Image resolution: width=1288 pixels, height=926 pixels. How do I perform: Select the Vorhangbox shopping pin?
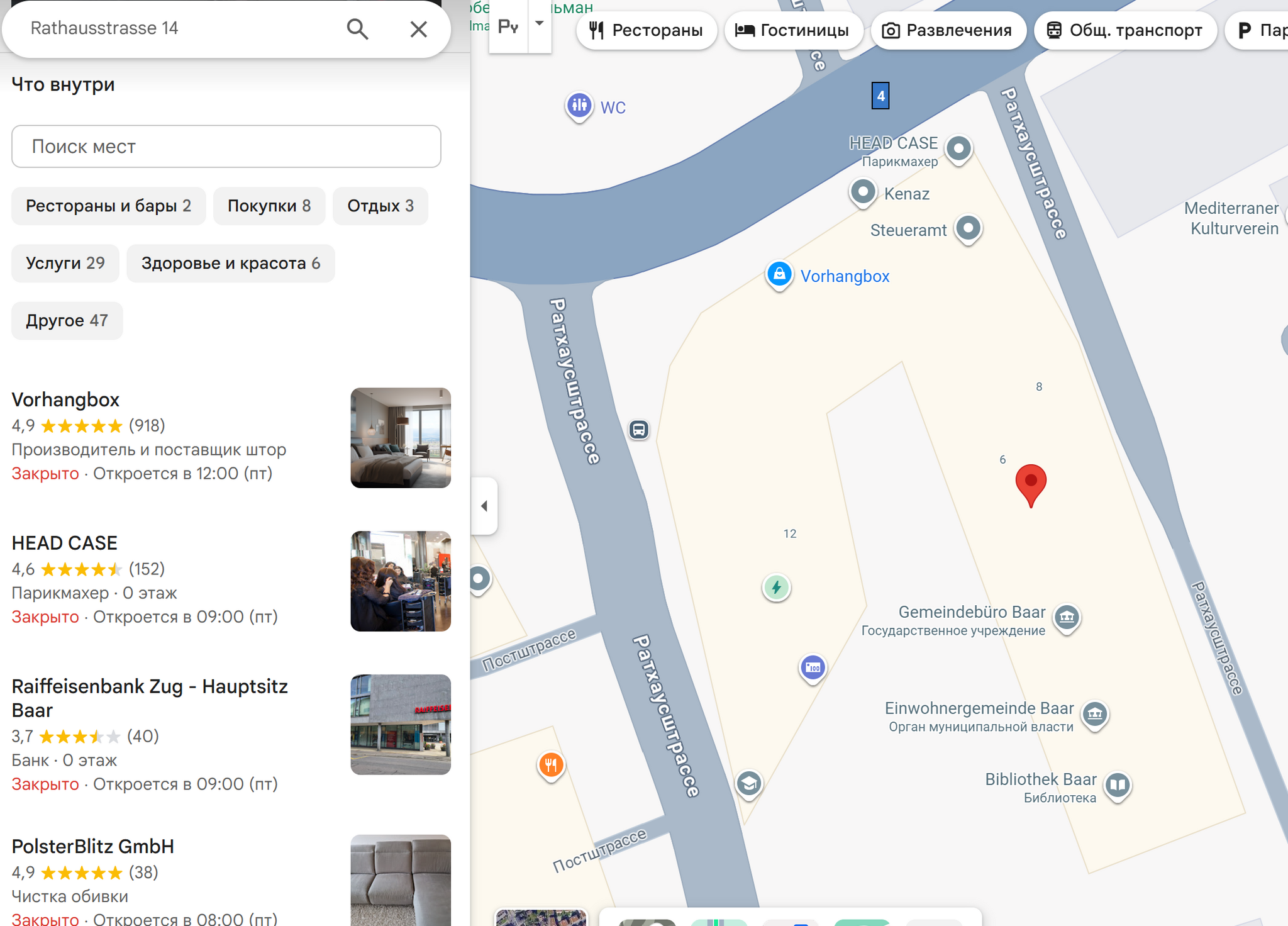point(779,274)
